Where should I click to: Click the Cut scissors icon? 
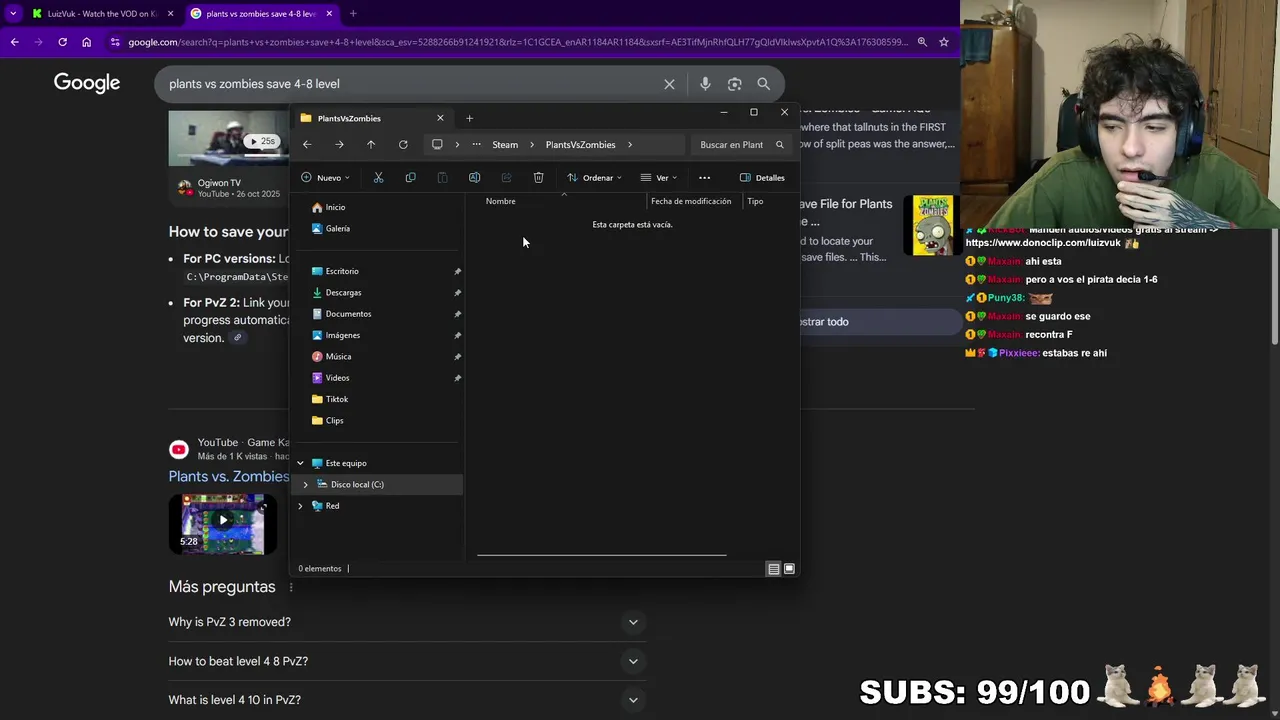378,178
